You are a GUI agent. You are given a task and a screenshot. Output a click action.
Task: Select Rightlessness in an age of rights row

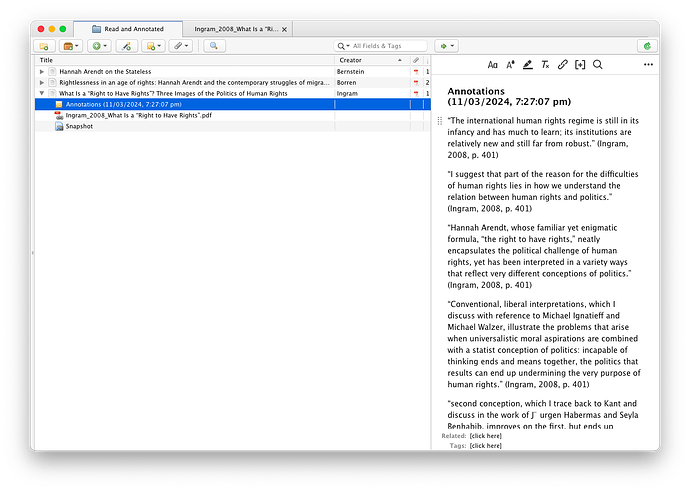coord(232,83)
